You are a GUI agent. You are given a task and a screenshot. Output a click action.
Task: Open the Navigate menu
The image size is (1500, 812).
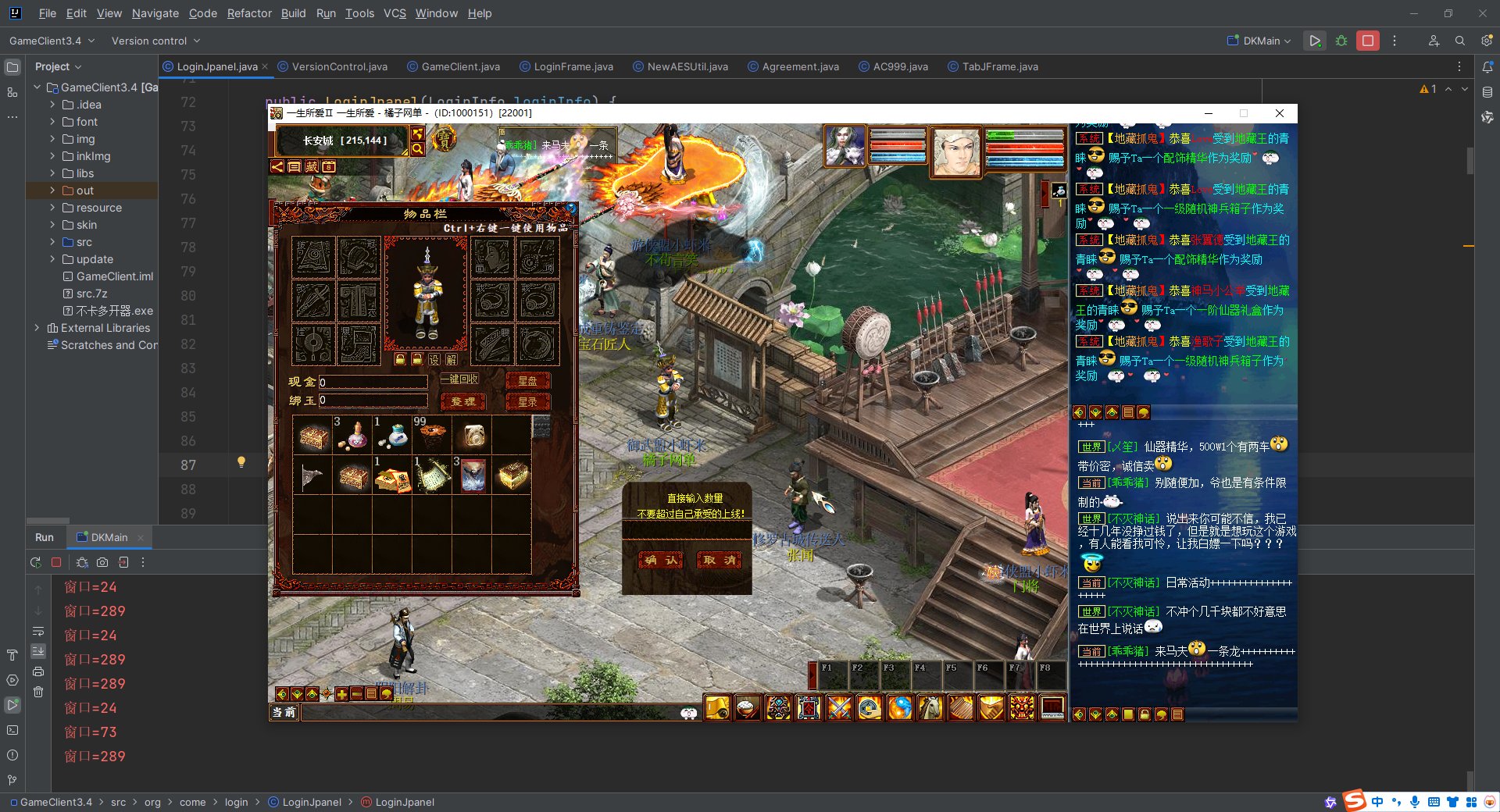tap(155, 13)
